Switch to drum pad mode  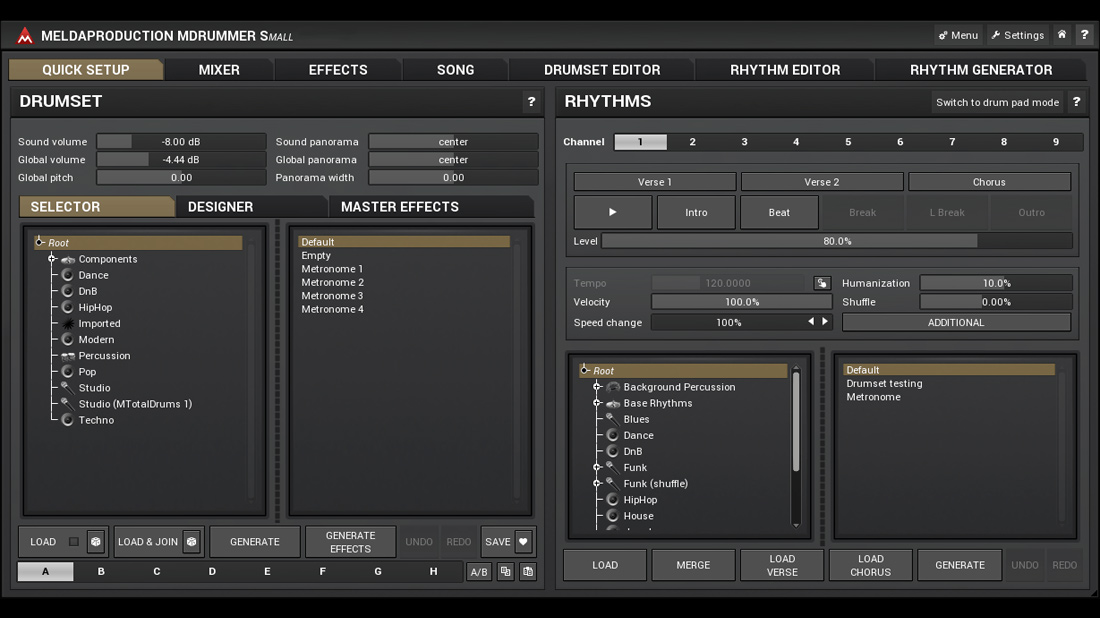tap(997, 102)
